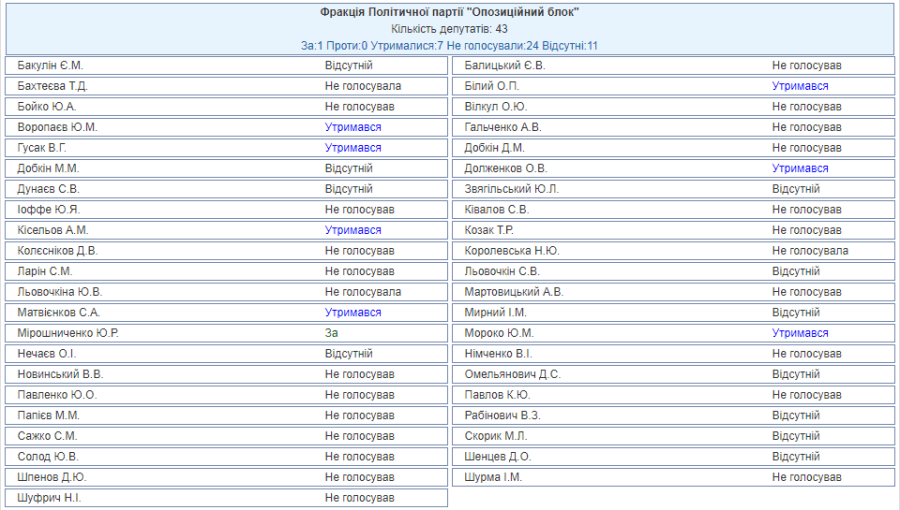900x510 pixels.
Task: Select deputy name Новинський В.В.
Action: [60, 374]
